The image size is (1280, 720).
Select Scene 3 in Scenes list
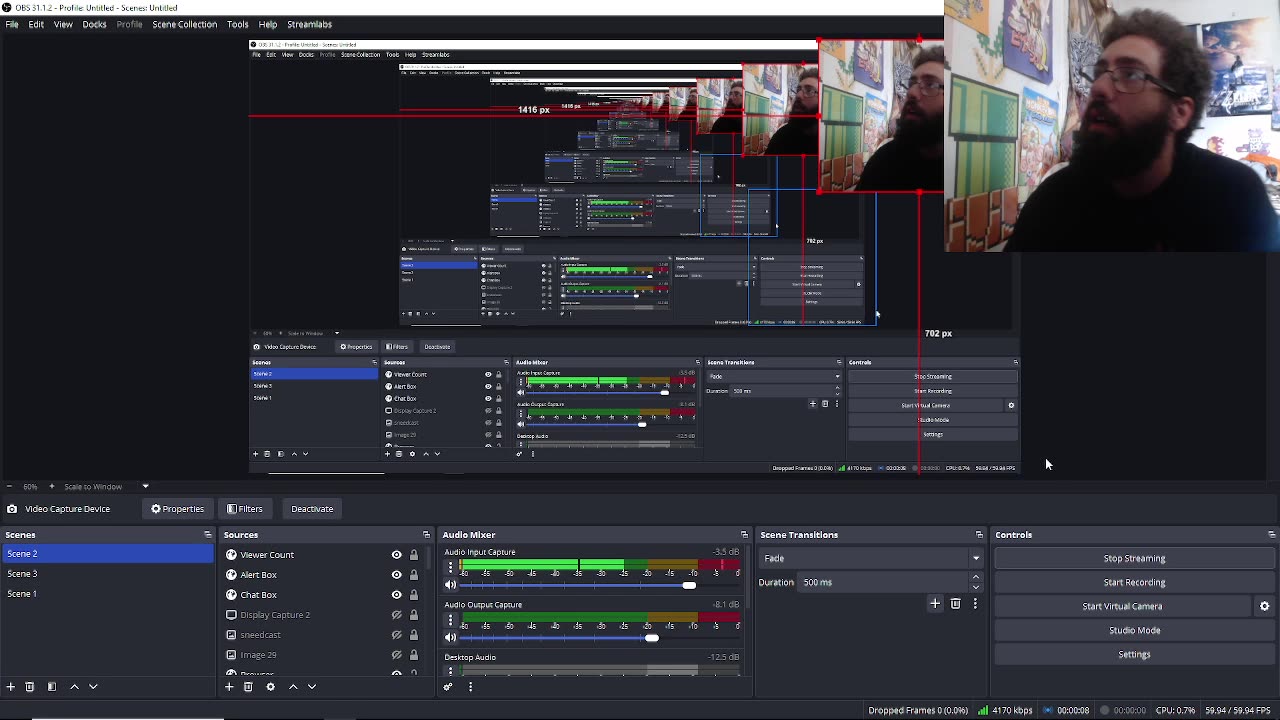point(107,574)
